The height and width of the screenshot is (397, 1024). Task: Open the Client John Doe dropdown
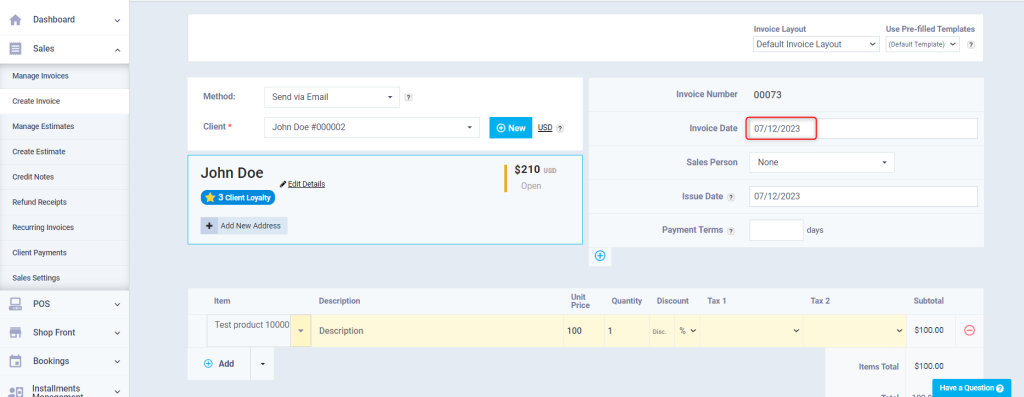click(x=372, y=127)
